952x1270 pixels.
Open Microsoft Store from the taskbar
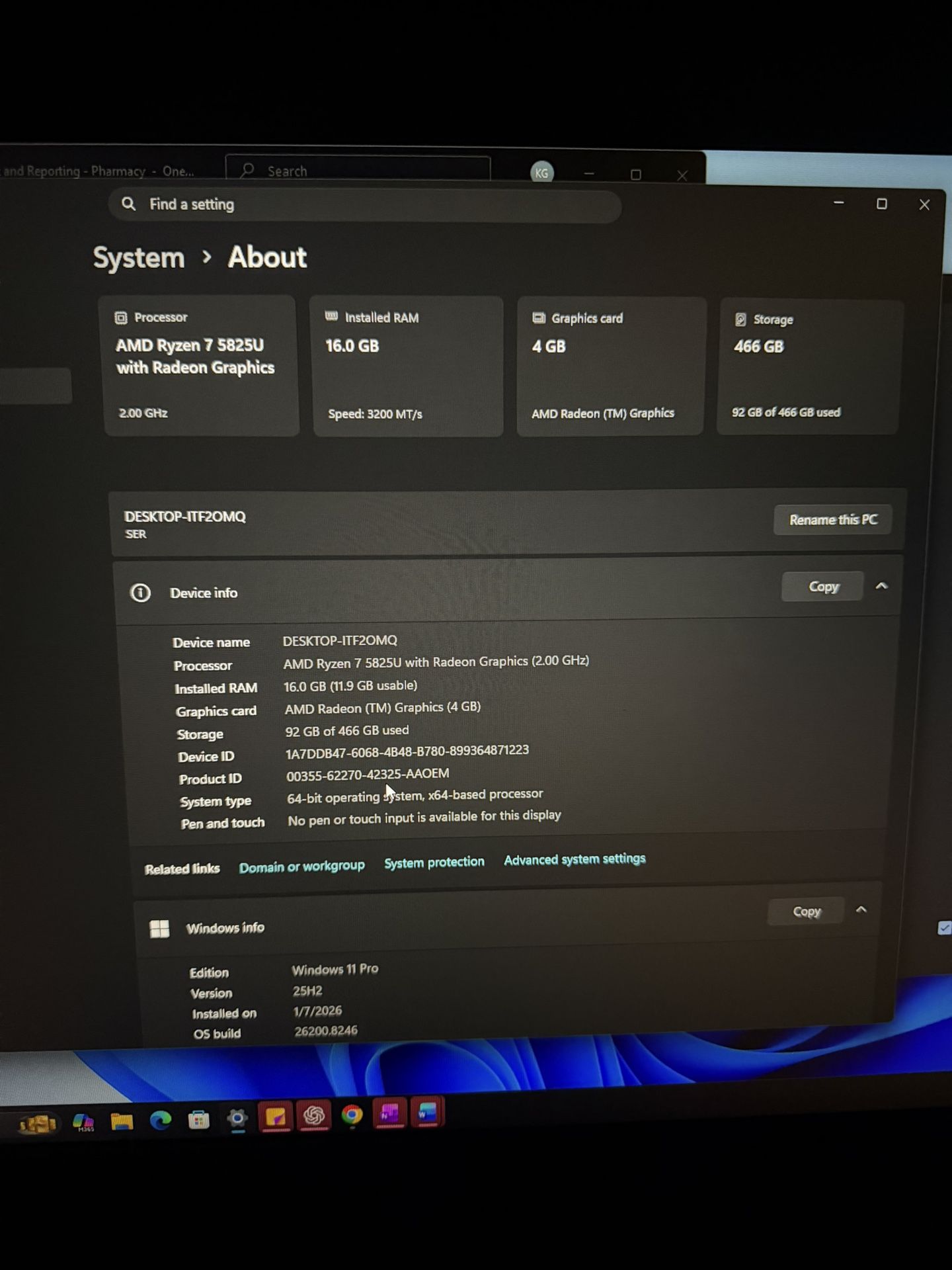point(199,1119)
